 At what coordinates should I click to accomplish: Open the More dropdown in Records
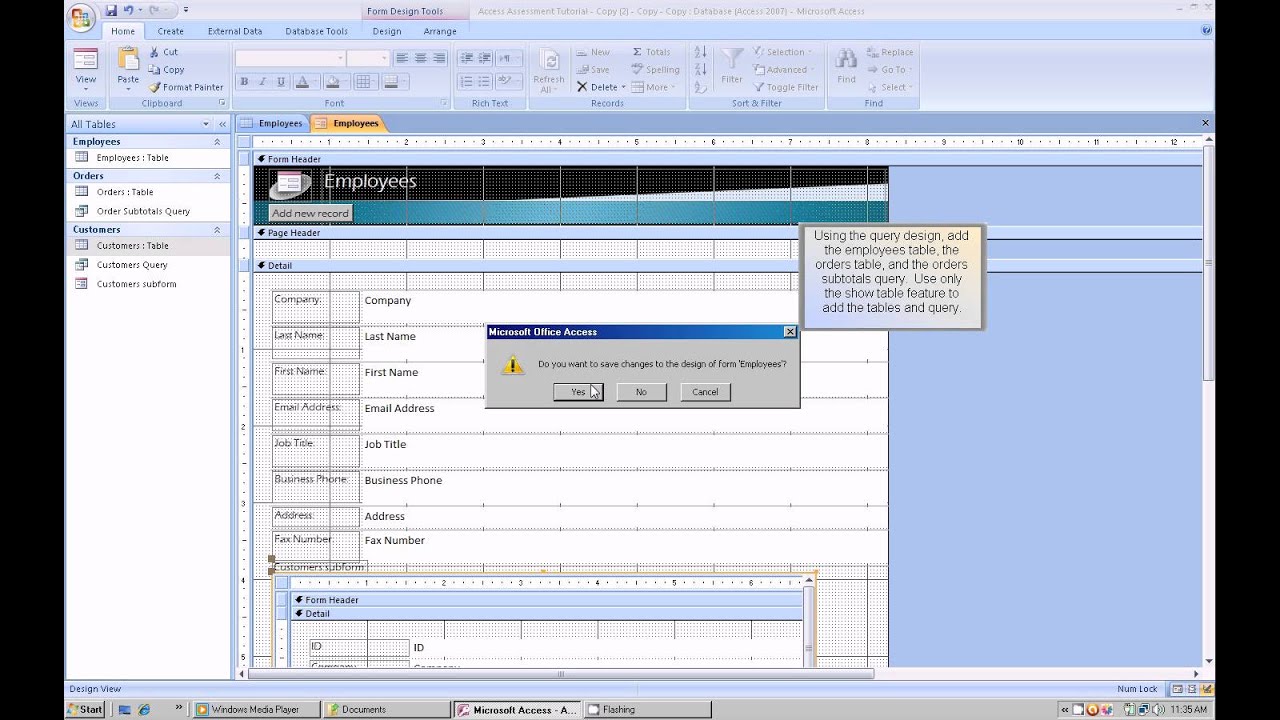tap(656, 87)
